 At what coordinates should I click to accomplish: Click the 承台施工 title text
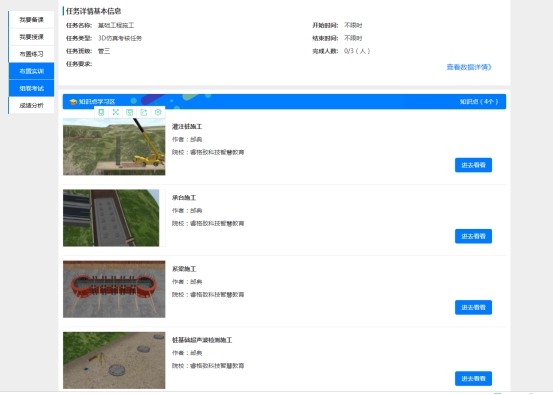184,198
